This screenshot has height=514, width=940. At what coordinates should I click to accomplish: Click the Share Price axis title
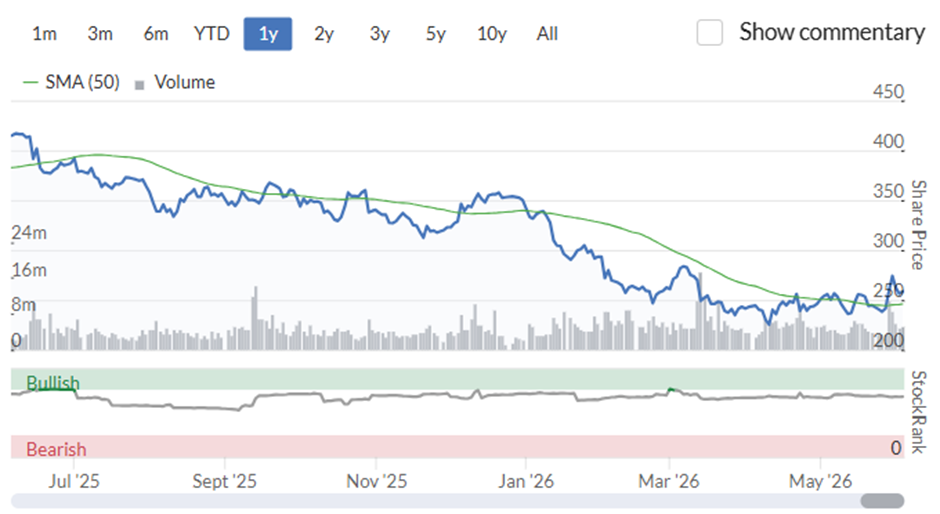pyautogui.click(x=918, y=225)
